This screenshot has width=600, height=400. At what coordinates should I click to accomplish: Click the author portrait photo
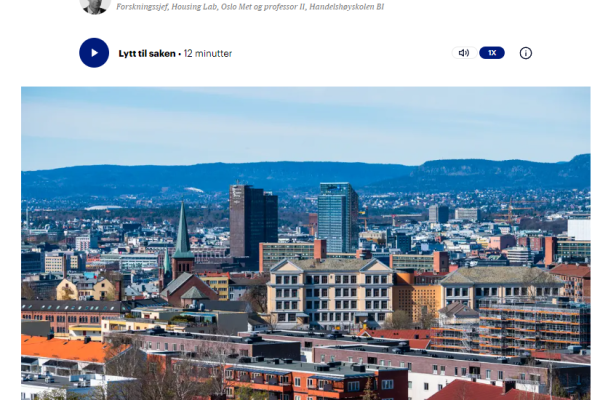[95, 6]
